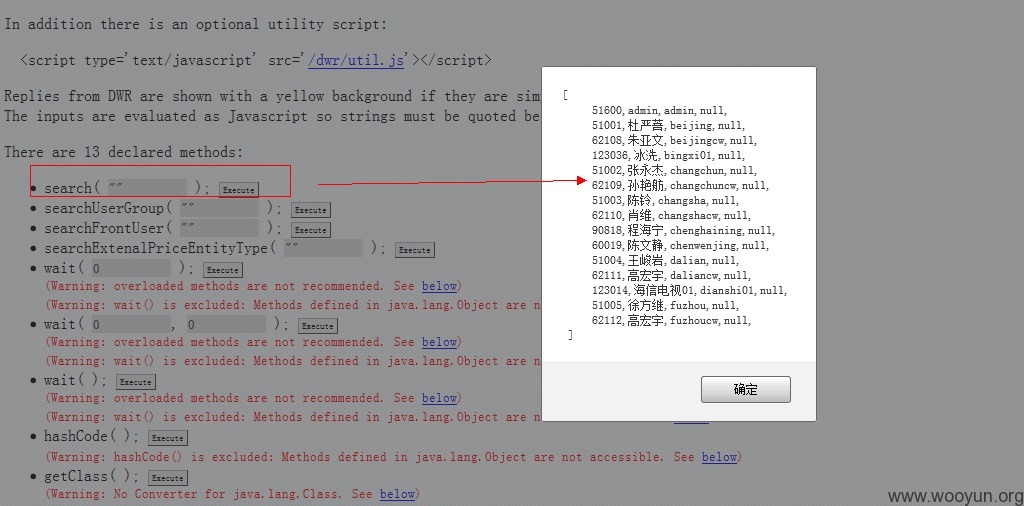
Task: Click the 确定 button in the dialog
Action: pos(745,389)
